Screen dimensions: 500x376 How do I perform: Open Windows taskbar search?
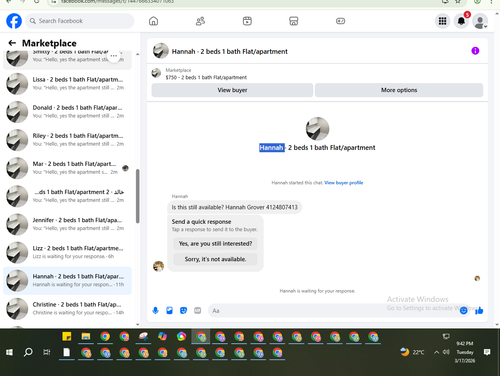point(28,352)
